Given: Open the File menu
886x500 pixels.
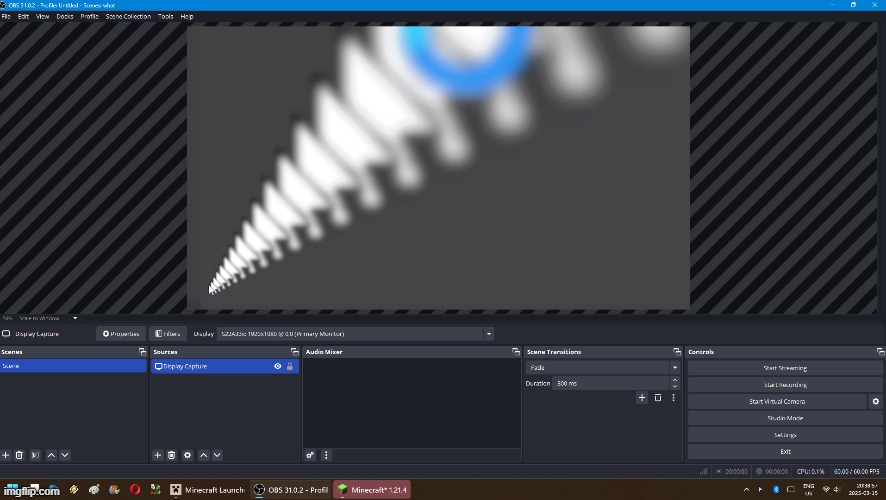Looking at the screenshot, I should coord(6,16).
